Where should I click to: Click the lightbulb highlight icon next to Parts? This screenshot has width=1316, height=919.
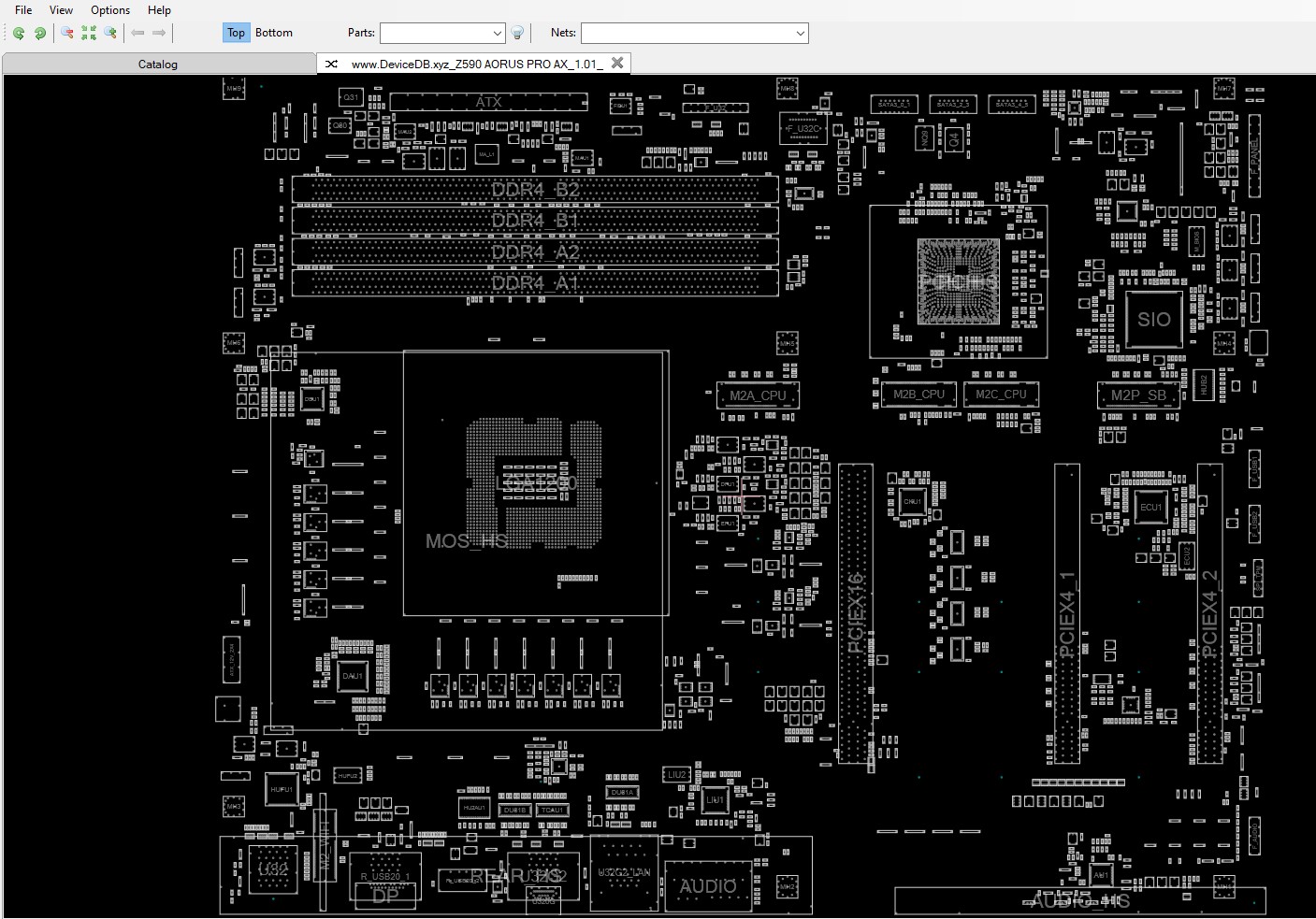click(517, 33)
